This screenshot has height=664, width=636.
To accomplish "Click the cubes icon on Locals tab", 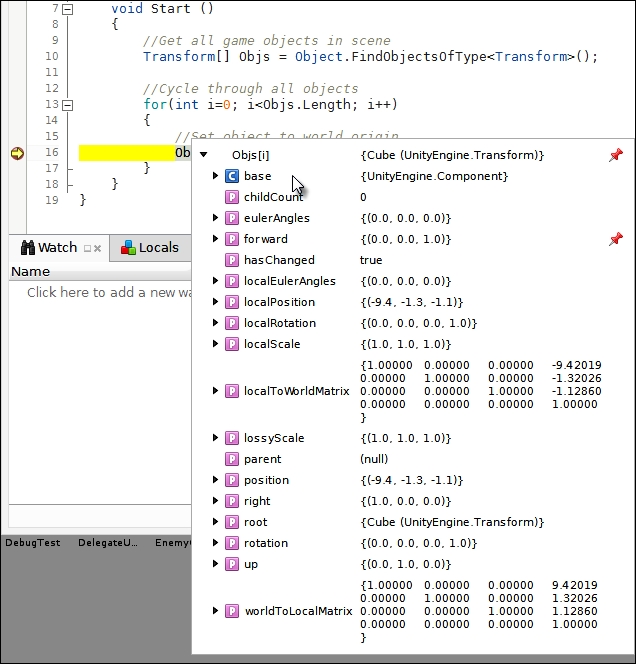I will [x=128, y=247].
